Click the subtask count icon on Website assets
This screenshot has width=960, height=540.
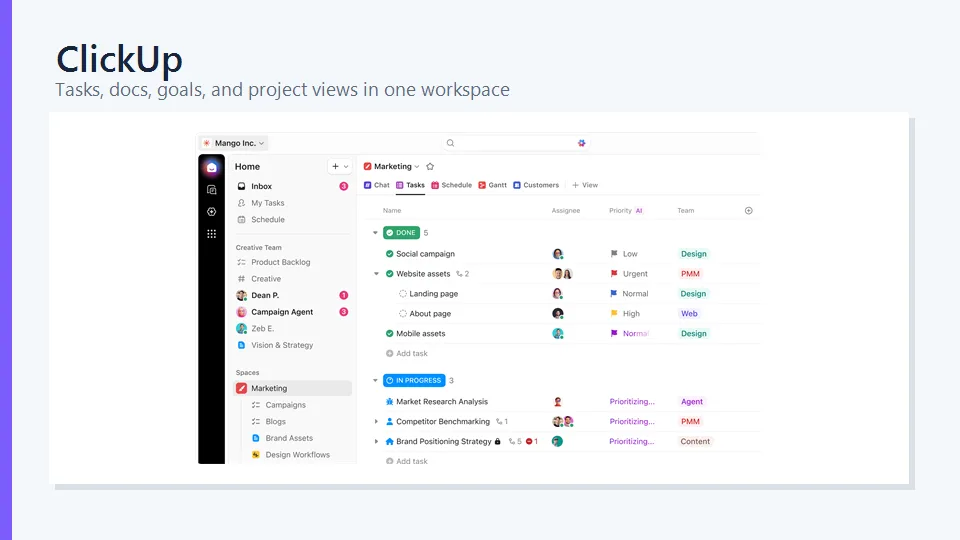459,274
